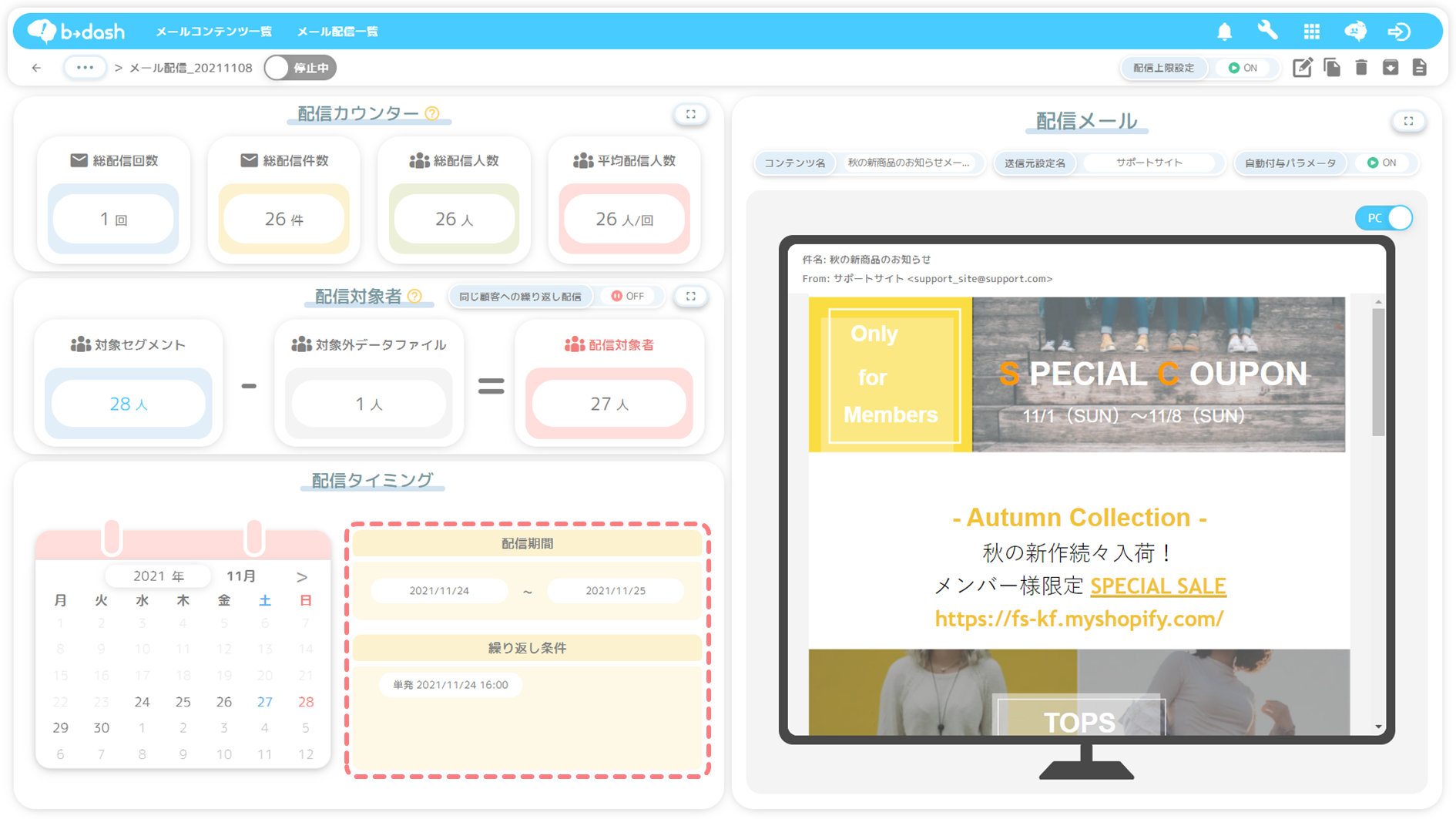Click the 配信カウンター help question icon
Screen dimensions: 1456x819
(432, 113)
